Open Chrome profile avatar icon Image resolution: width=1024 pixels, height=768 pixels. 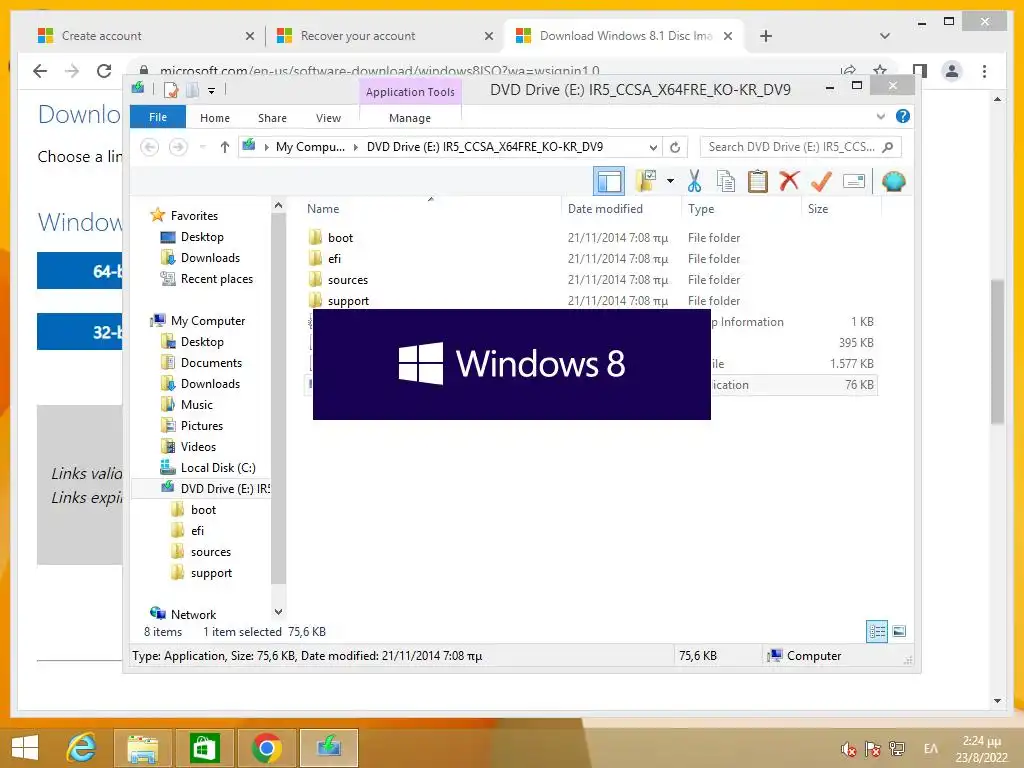952,71
